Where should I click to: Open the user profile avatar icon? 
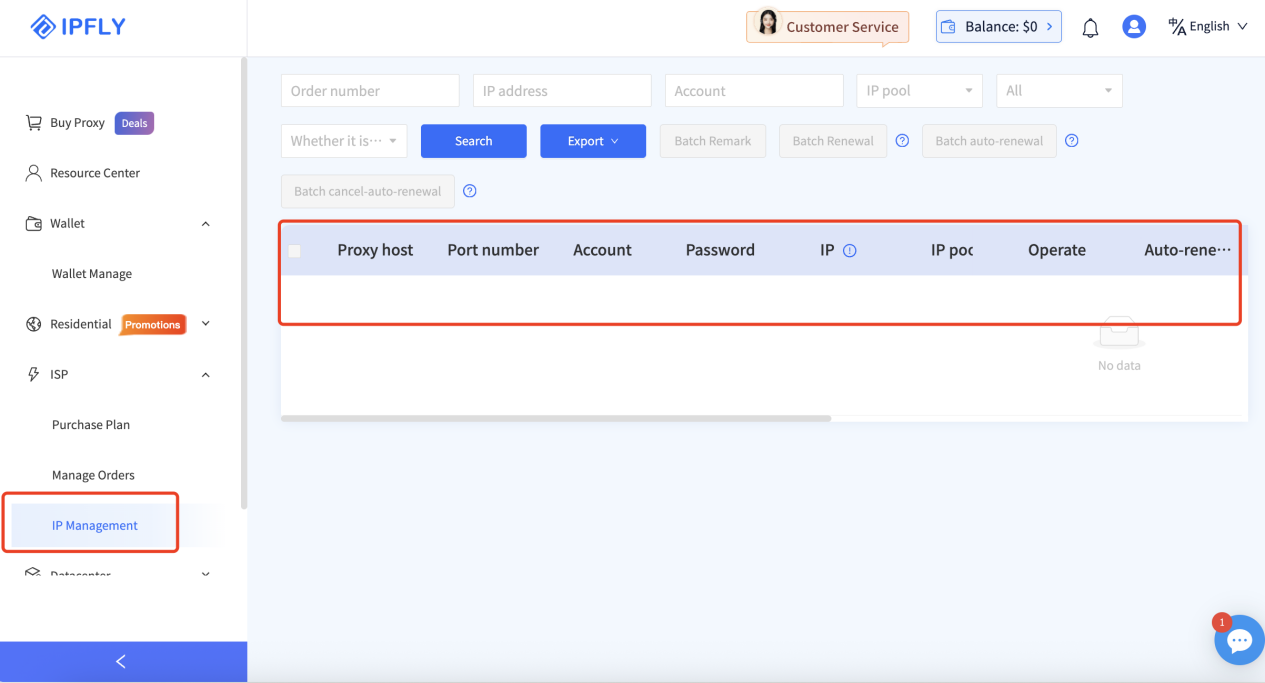tap(1133, 27)
